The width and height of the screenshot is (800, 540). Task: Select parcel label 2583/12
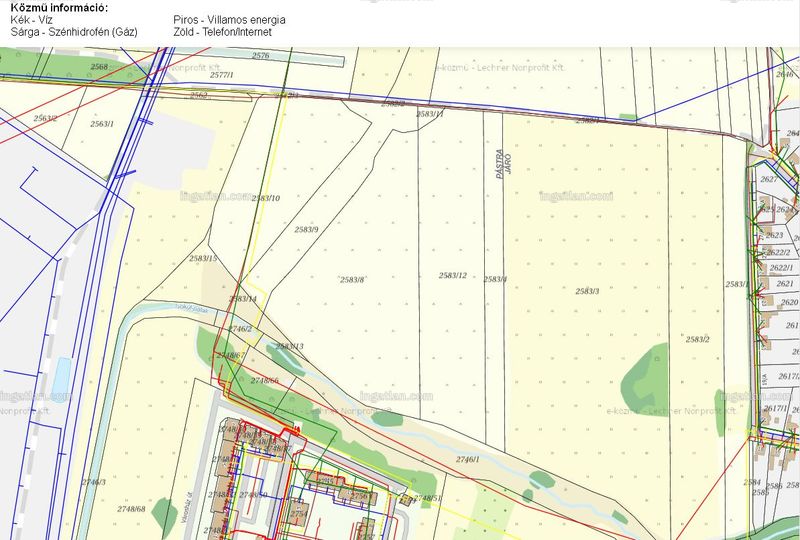click(453, 276)
